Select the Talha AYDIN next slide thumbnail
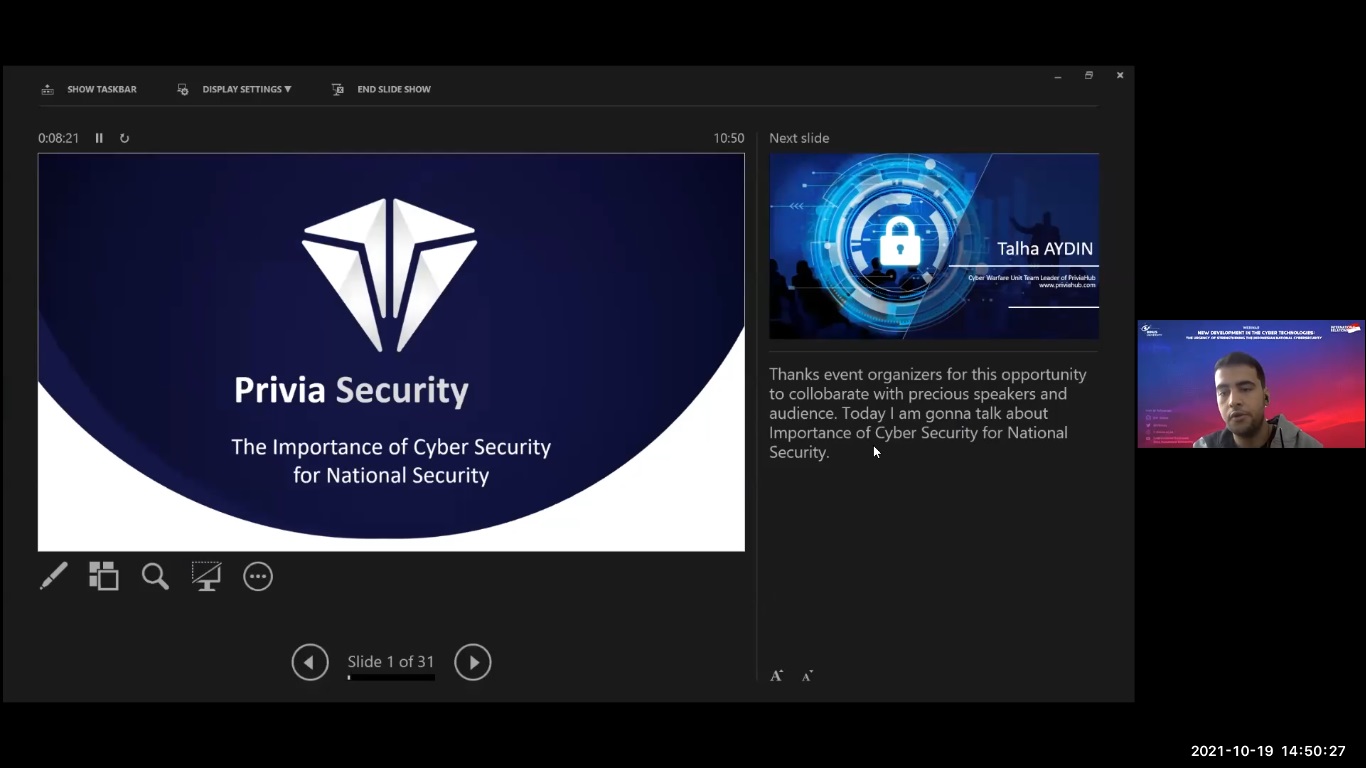Viewport: 1366px width, 768px height. (933, 246)
